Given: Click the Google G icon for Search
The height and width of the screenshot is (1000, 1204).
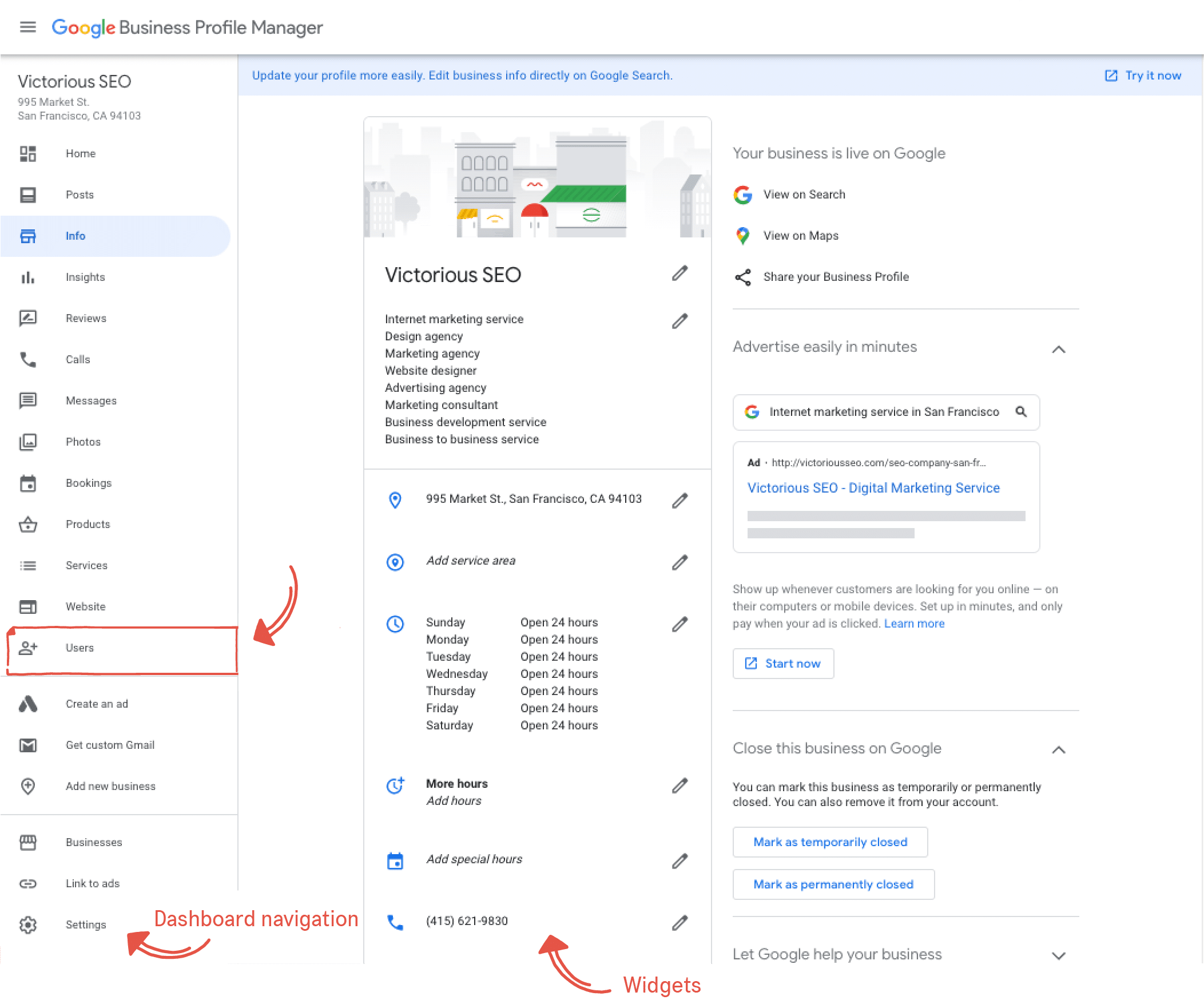Looking at the screenshot, I should 743,195.
